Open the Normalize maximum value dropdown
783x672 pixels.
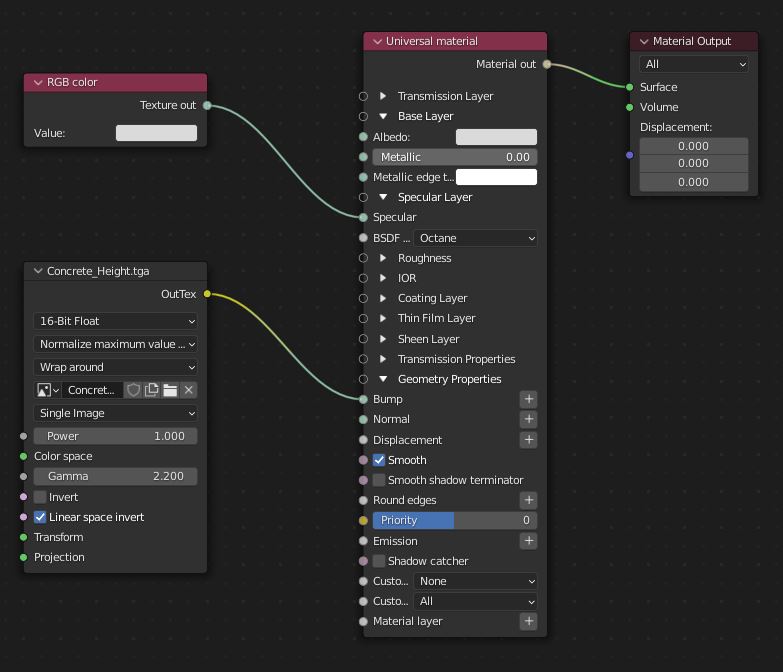coord(115,344)
